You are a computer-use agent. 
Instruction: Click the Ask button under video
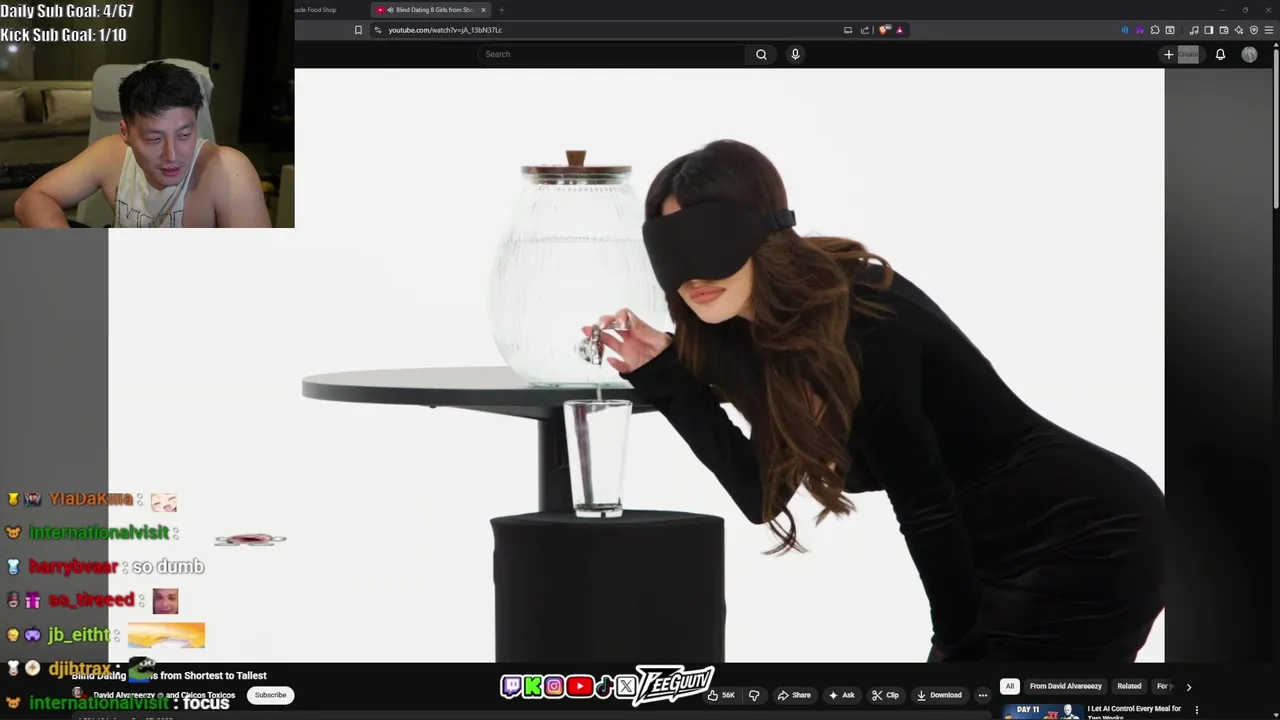coord(841,695)
